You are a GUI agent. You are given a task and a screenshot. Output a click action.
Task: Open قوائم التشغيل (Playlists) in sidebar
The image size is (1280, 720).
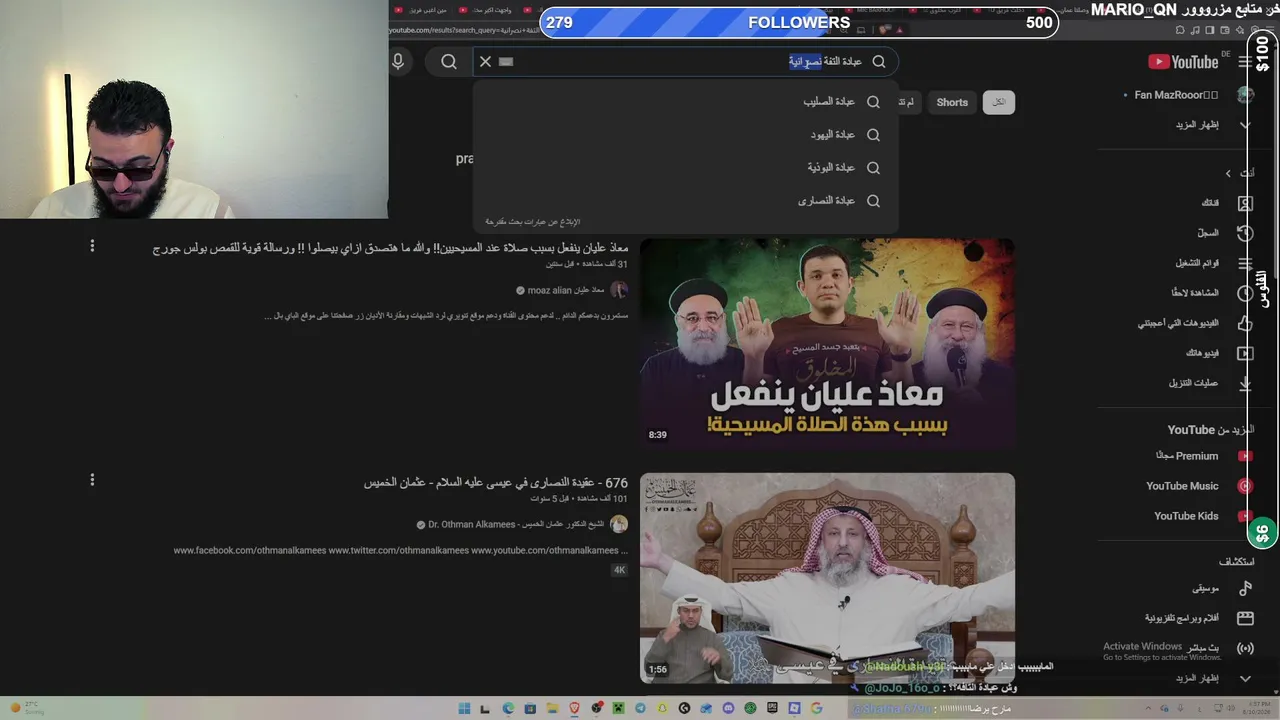coord(1212,263)
